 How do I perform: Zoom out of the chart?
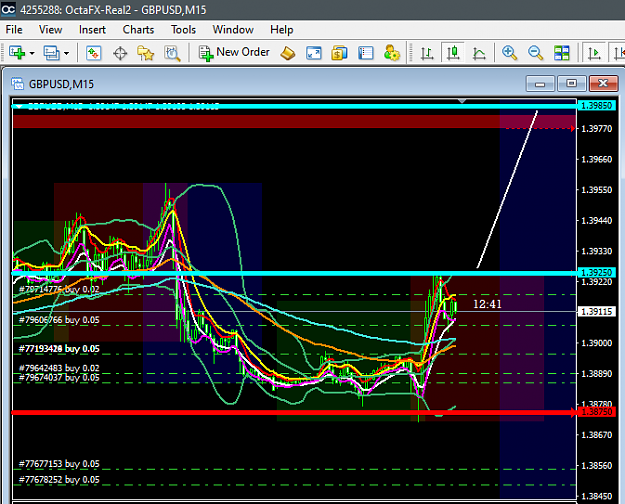535,53
